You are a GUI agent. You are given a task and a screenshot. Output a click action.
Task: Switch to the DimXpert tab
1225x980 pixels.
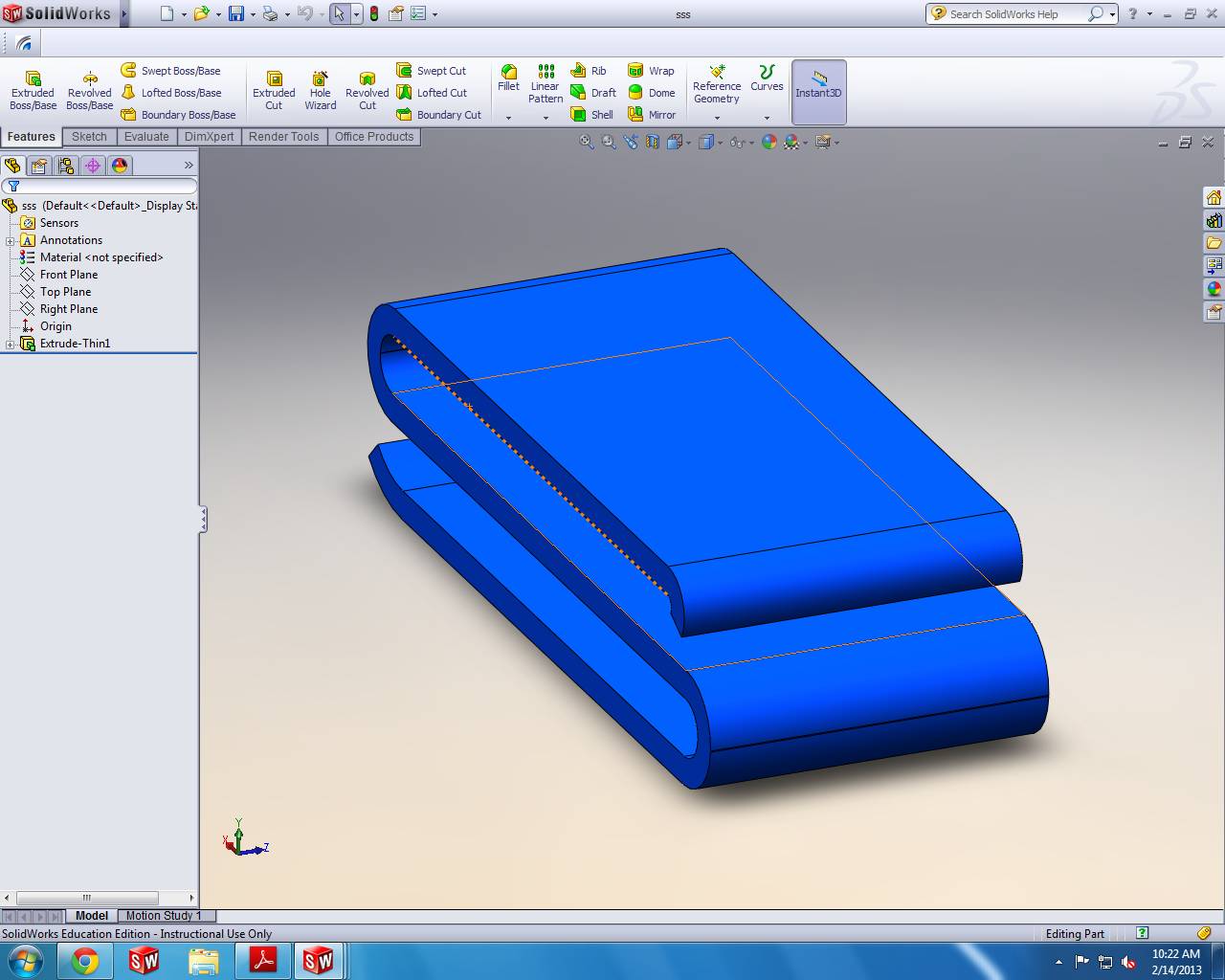(210, 137)
